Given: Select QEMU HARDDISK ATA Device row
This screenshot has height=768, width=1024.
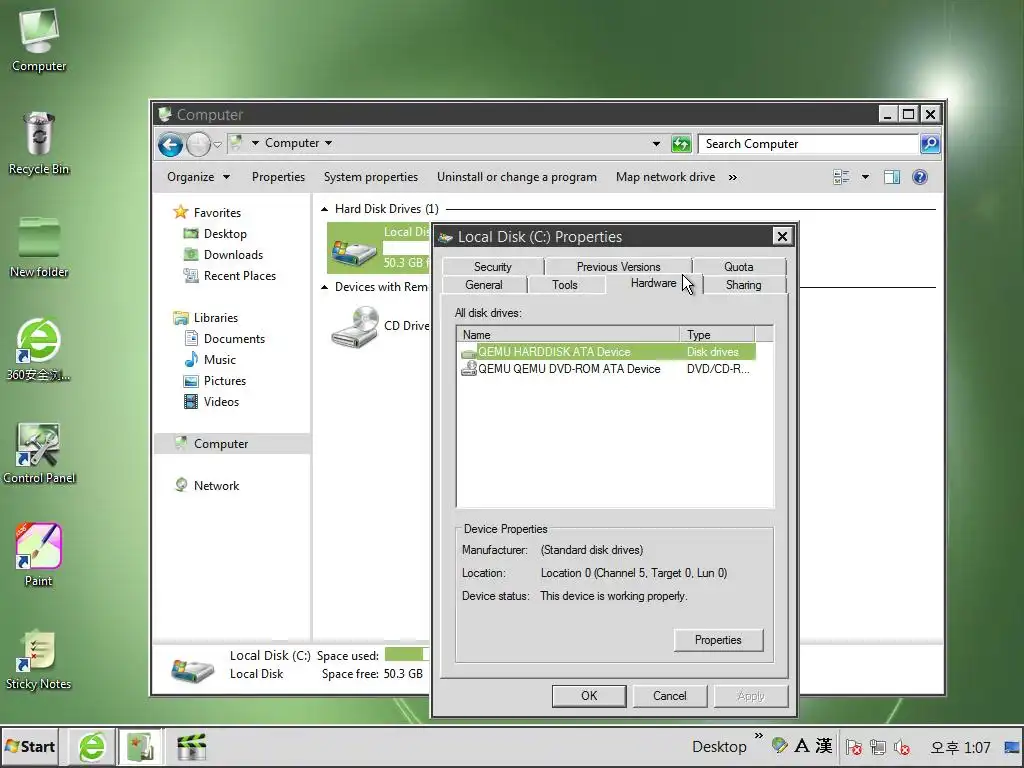Looking at the screenshot, I should (x=607, y=352).
